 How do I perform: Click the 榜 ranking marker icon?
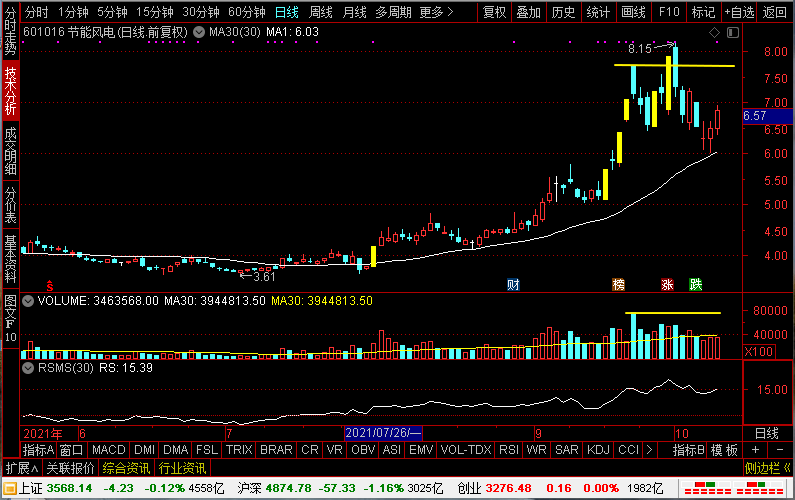pos(619,284)
